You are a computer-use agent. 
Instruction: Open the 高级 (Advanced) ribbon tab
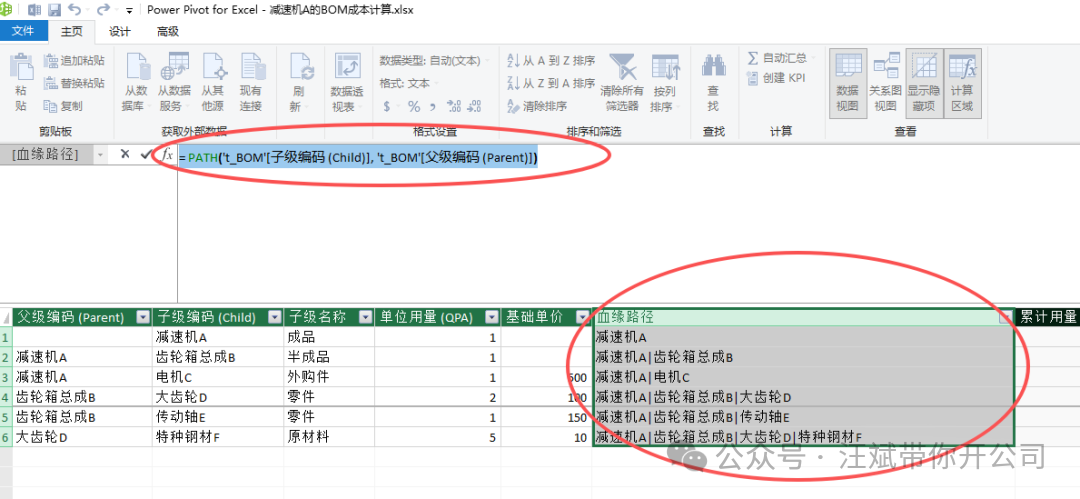click(x=167, y=31)
